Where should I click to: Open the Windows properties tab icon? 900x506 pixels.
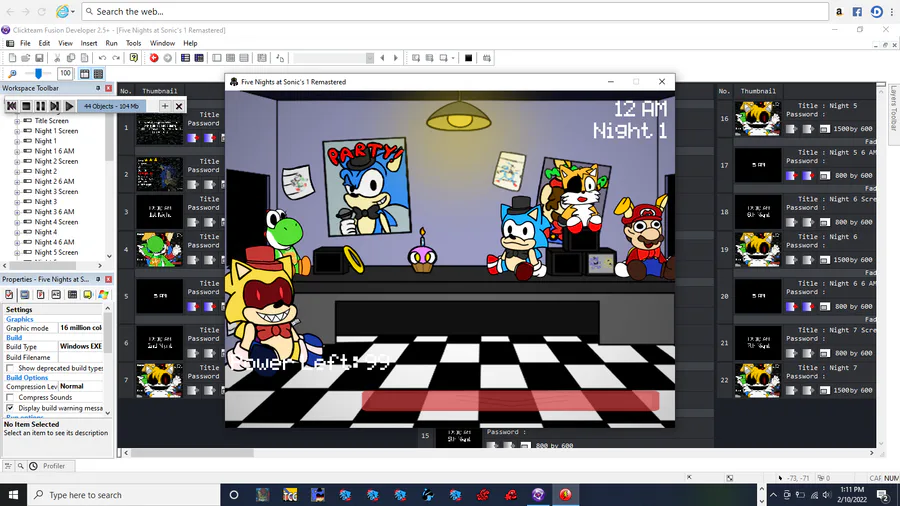pos(103,294)
